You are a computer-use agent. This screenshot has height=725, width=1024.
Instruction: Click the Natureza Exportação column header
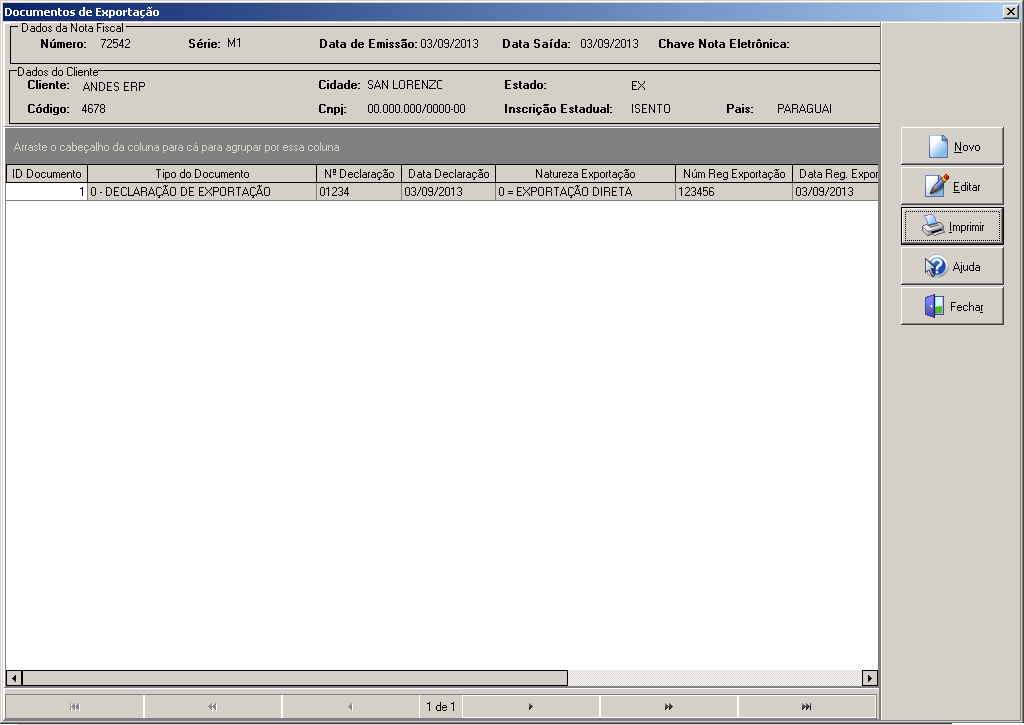coord(585,174)
